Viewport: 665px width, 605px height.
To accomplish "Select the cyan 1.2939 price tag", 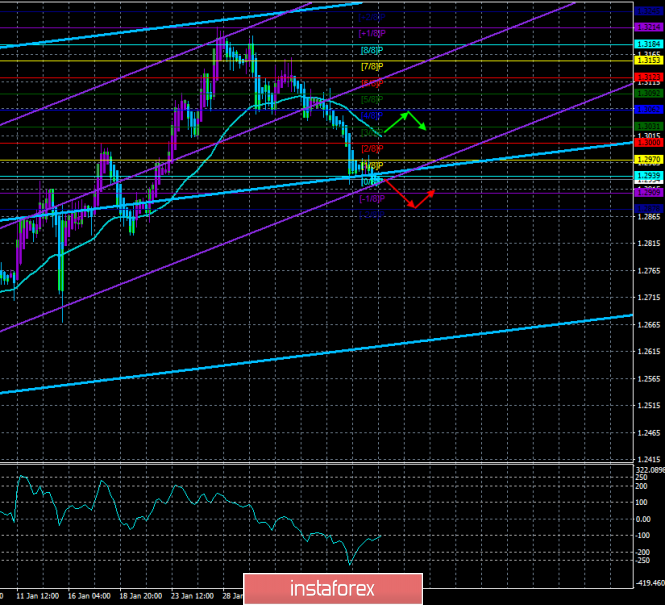I will click(648, 176).
